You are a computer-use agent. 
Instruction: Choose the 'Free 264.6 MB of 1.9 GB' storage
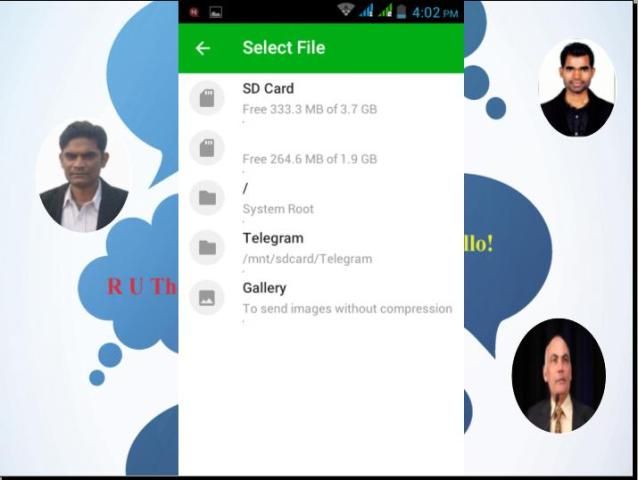pos(310,158)
